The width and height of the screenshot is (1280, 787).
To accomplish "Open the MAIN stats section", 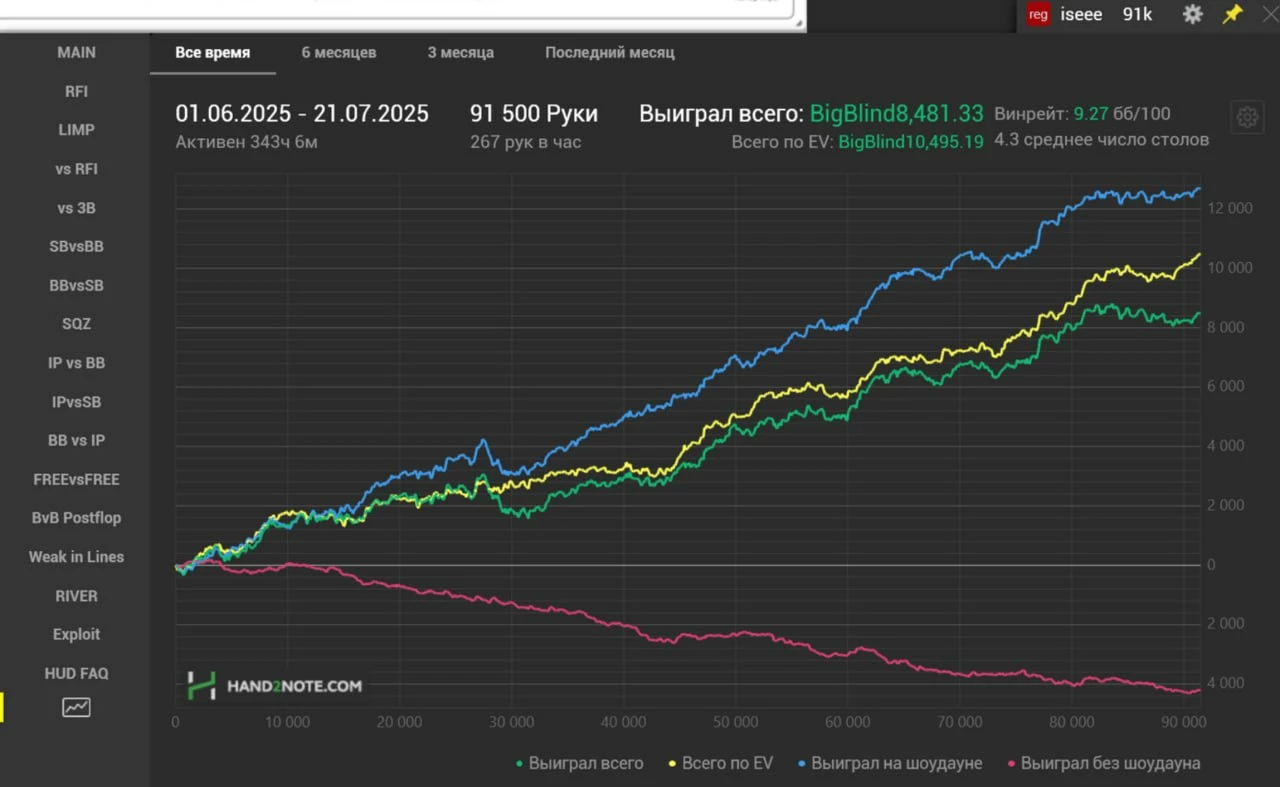I will (x=76, y=52).
